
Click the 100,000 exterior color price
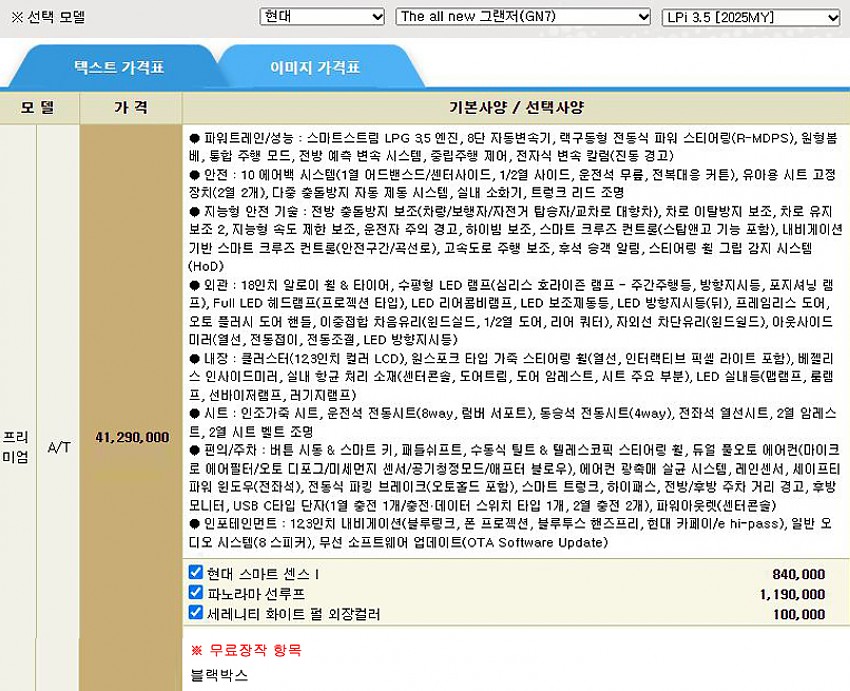click(x=798, y=614)
